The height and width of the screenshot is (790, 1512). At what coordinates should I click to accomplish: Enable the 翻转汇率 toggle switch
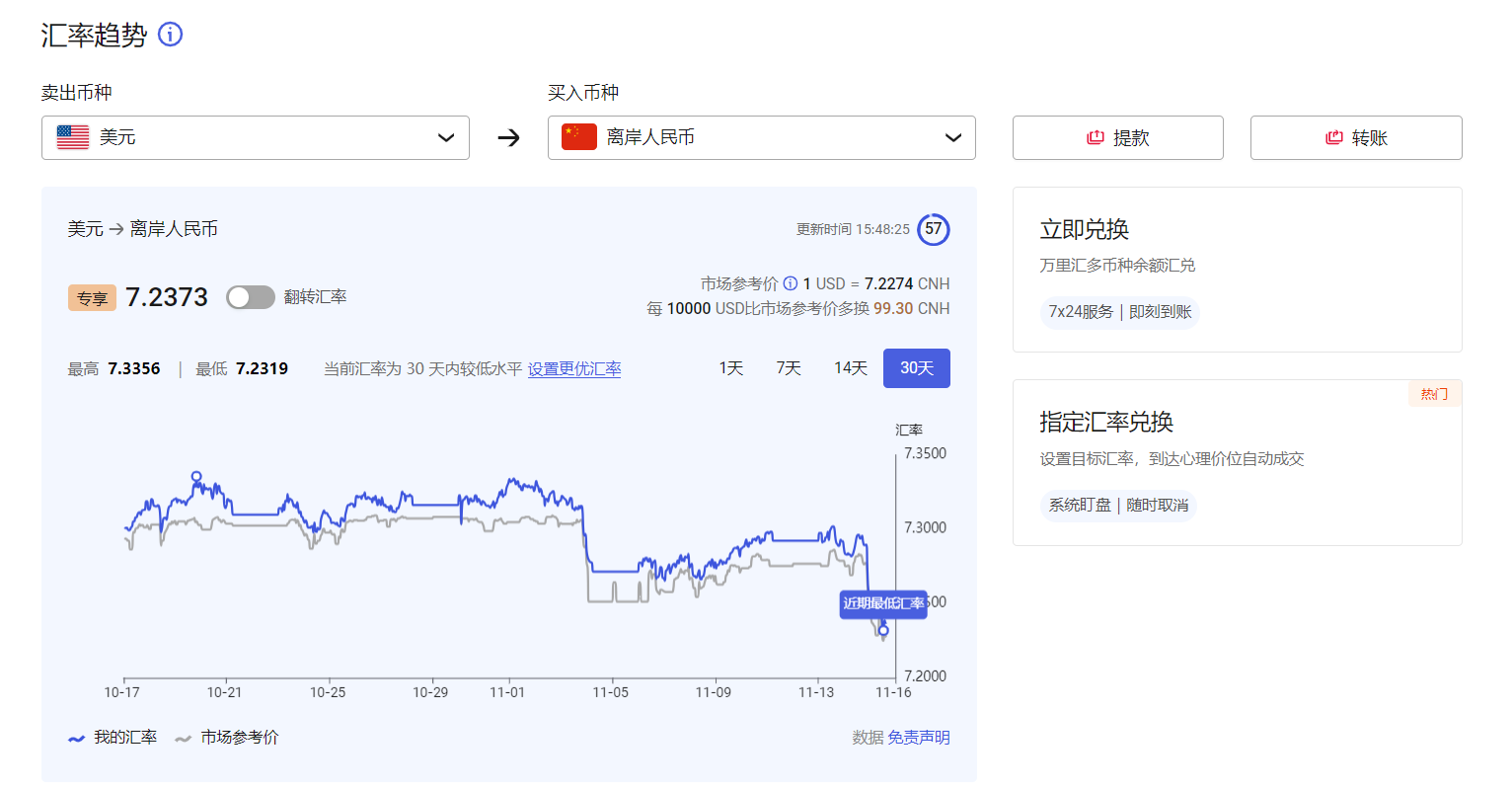point(250,297)
